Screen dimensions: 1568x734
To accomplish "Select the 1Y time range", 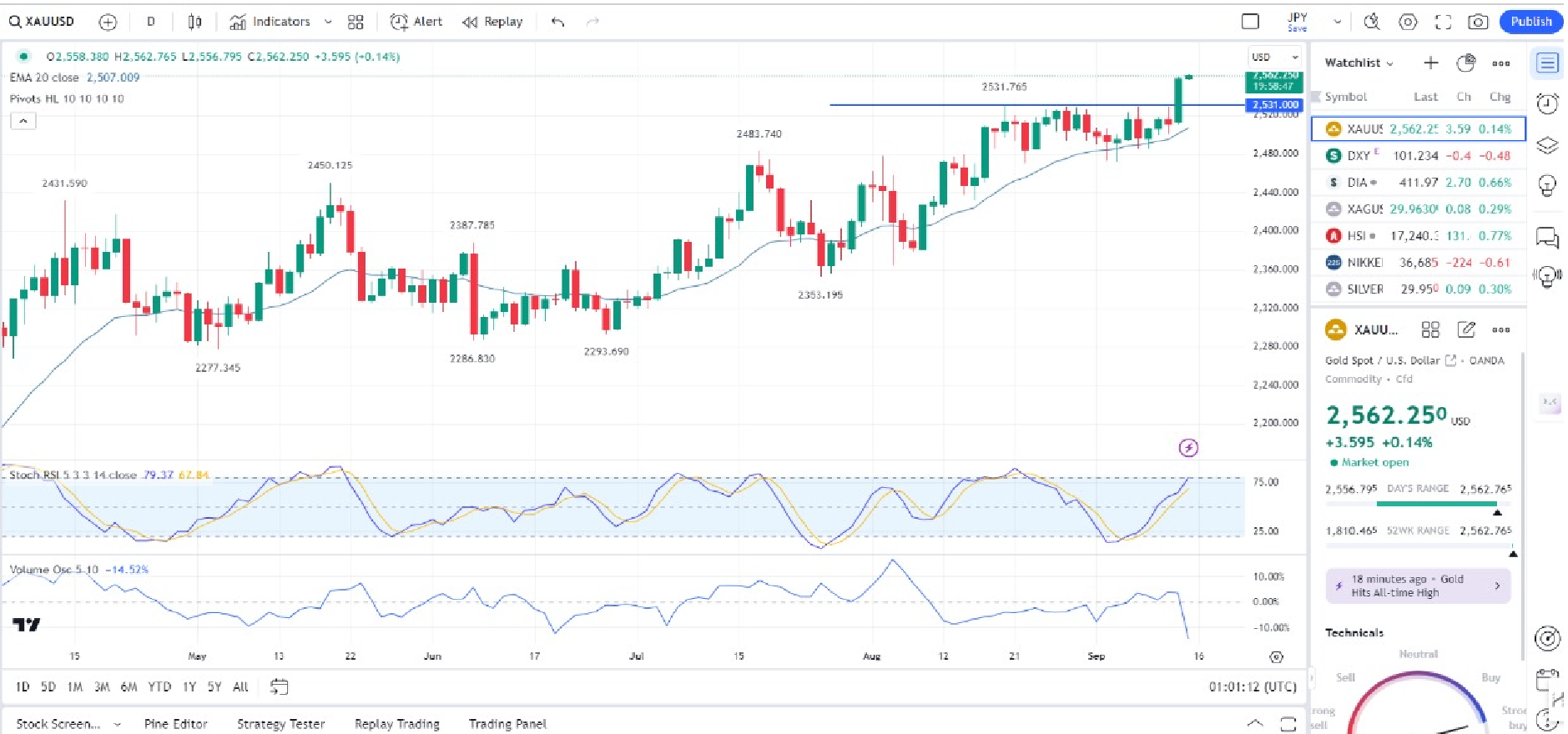I will [189, 686].
